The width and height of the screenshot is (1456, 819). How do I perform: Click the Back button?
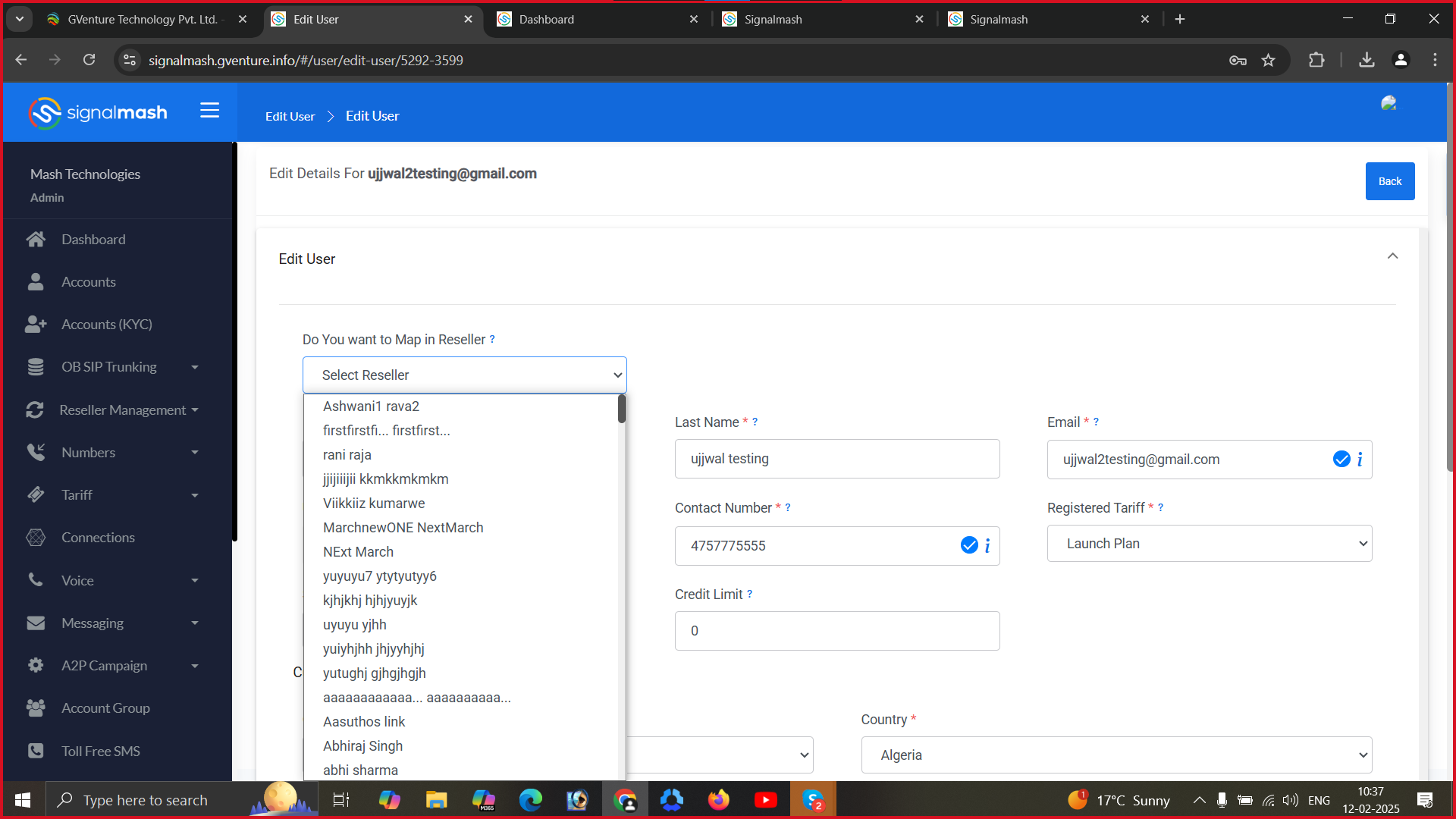click(x=1389, y=181)
